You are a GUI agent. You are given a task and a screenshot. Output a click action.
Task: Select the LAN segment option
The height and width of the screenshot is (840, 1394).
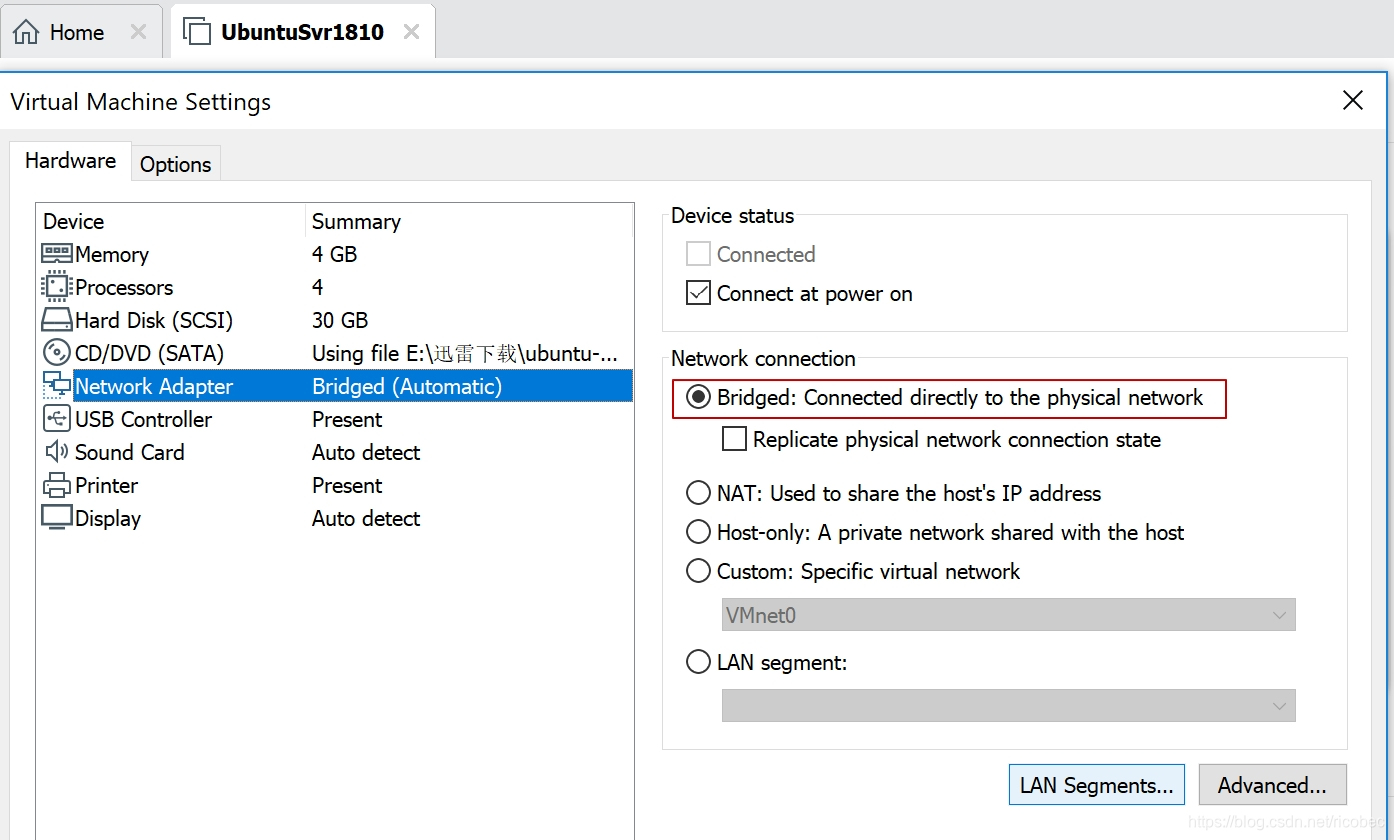click(x=698, y=662)
